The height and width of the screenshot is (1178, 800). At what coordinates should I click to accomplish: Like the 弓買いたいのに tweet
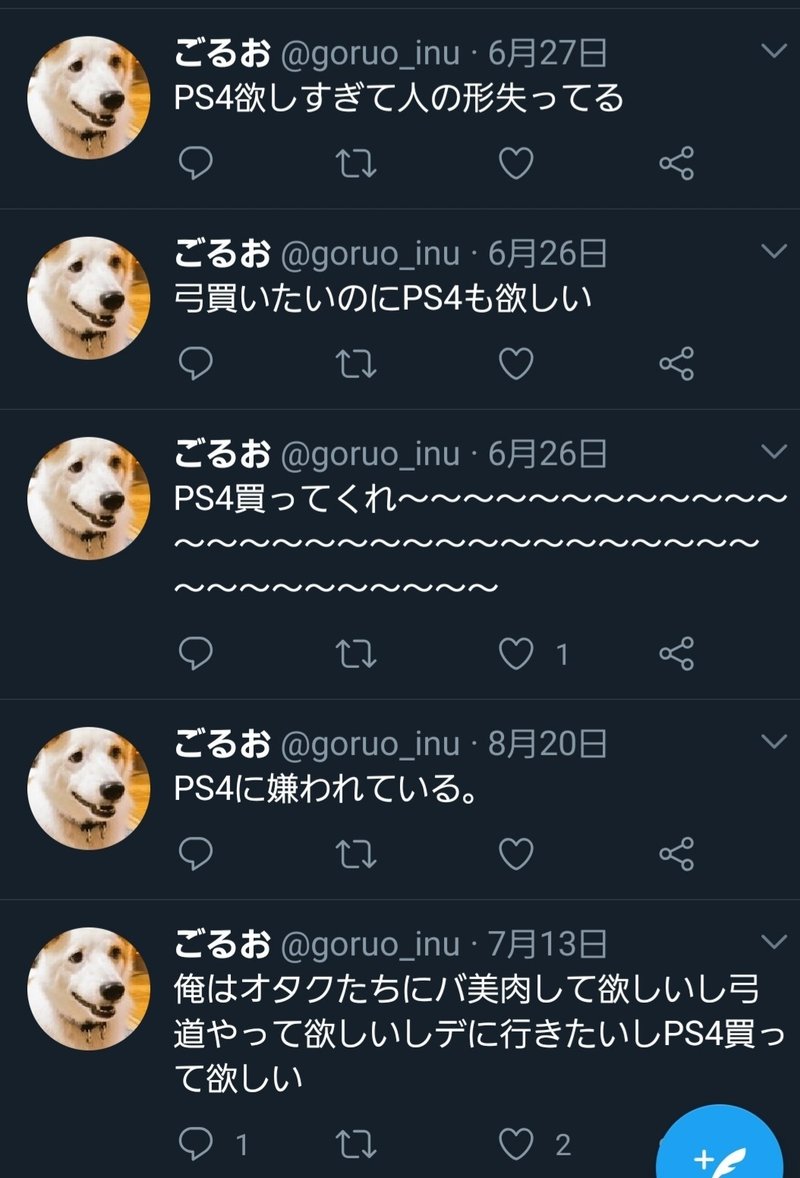click(516, 364)
